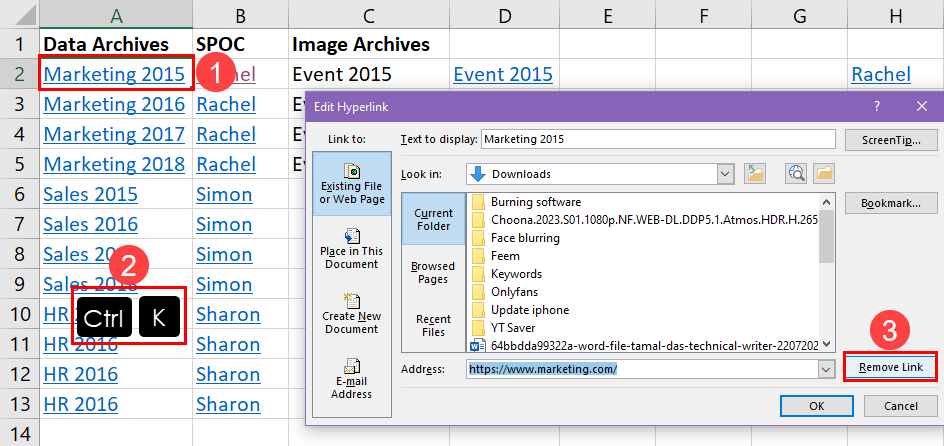
Task: Select column E header
Action: (x=607, y=16)
